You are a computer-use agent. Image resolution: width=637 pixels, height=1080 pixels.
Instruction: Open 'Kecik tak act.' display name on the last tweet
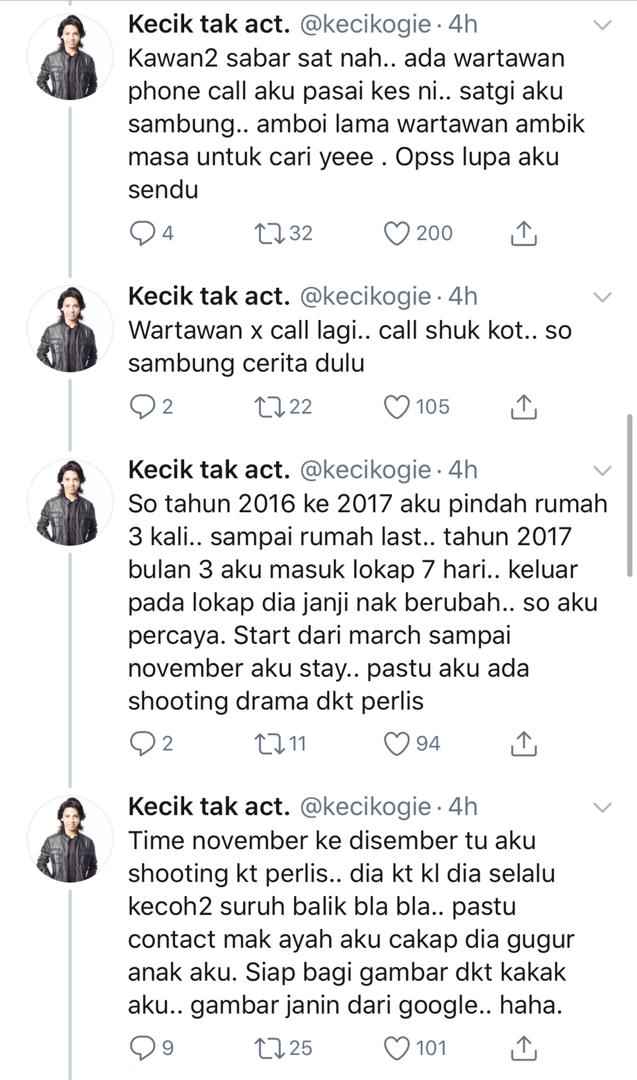click(x=208, y=806)
